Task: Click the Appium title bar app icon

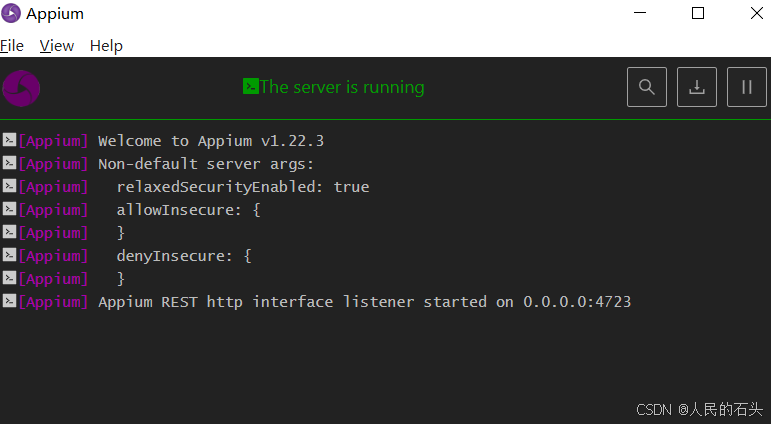Action: (x=11, y=13)
